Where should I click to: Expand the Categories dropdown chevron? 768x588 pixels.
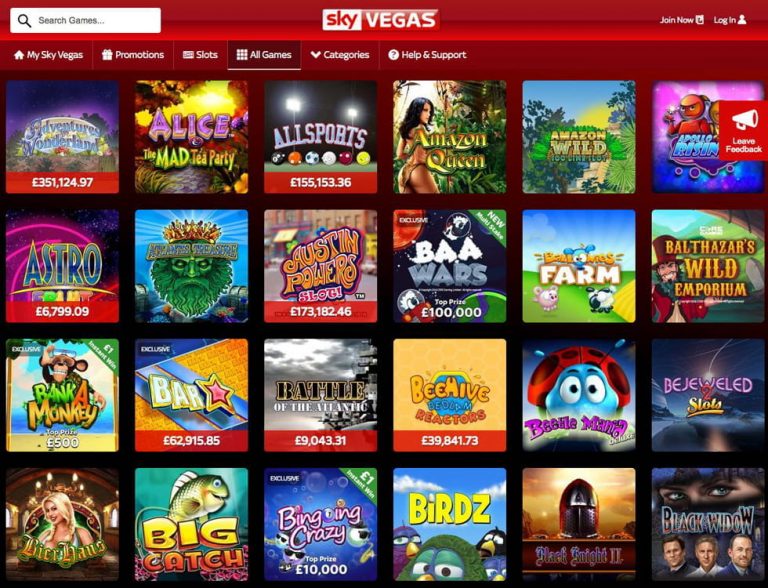pyautogui.click(x=315, y=54)
